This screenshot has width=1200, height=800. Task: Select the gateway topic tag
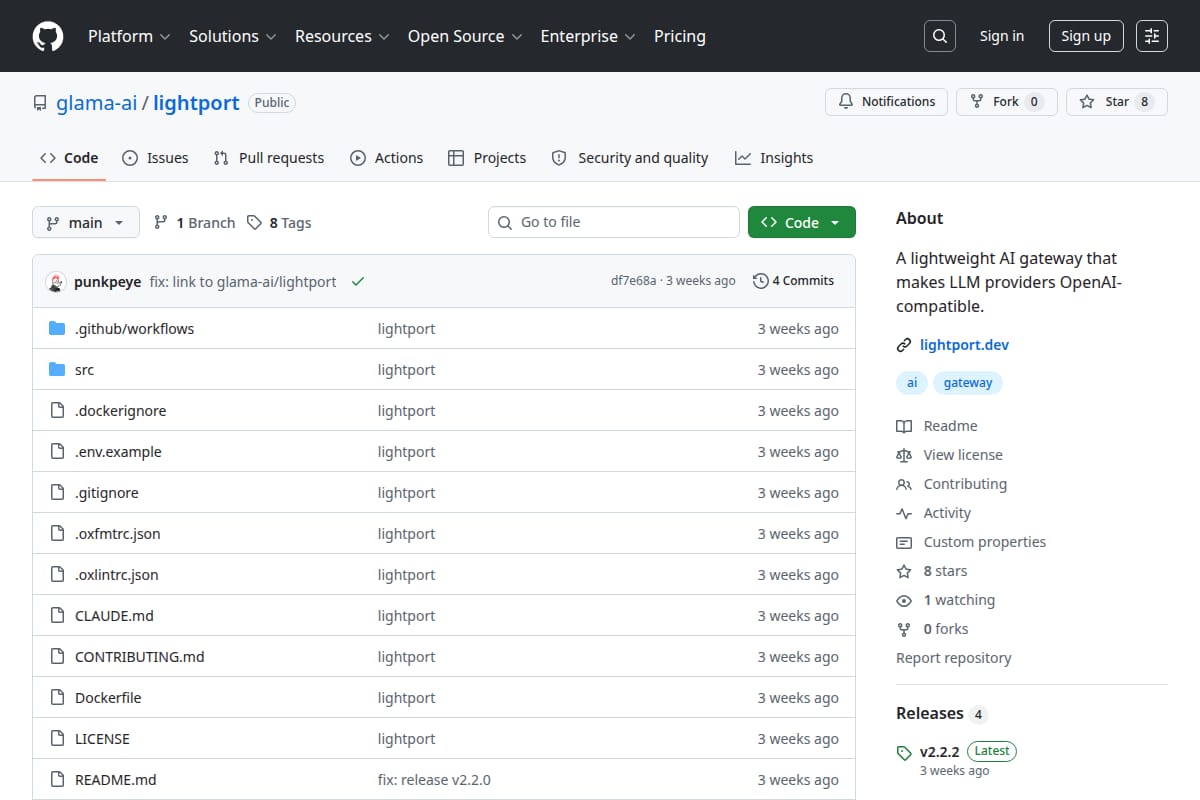(x=968, y=383)
